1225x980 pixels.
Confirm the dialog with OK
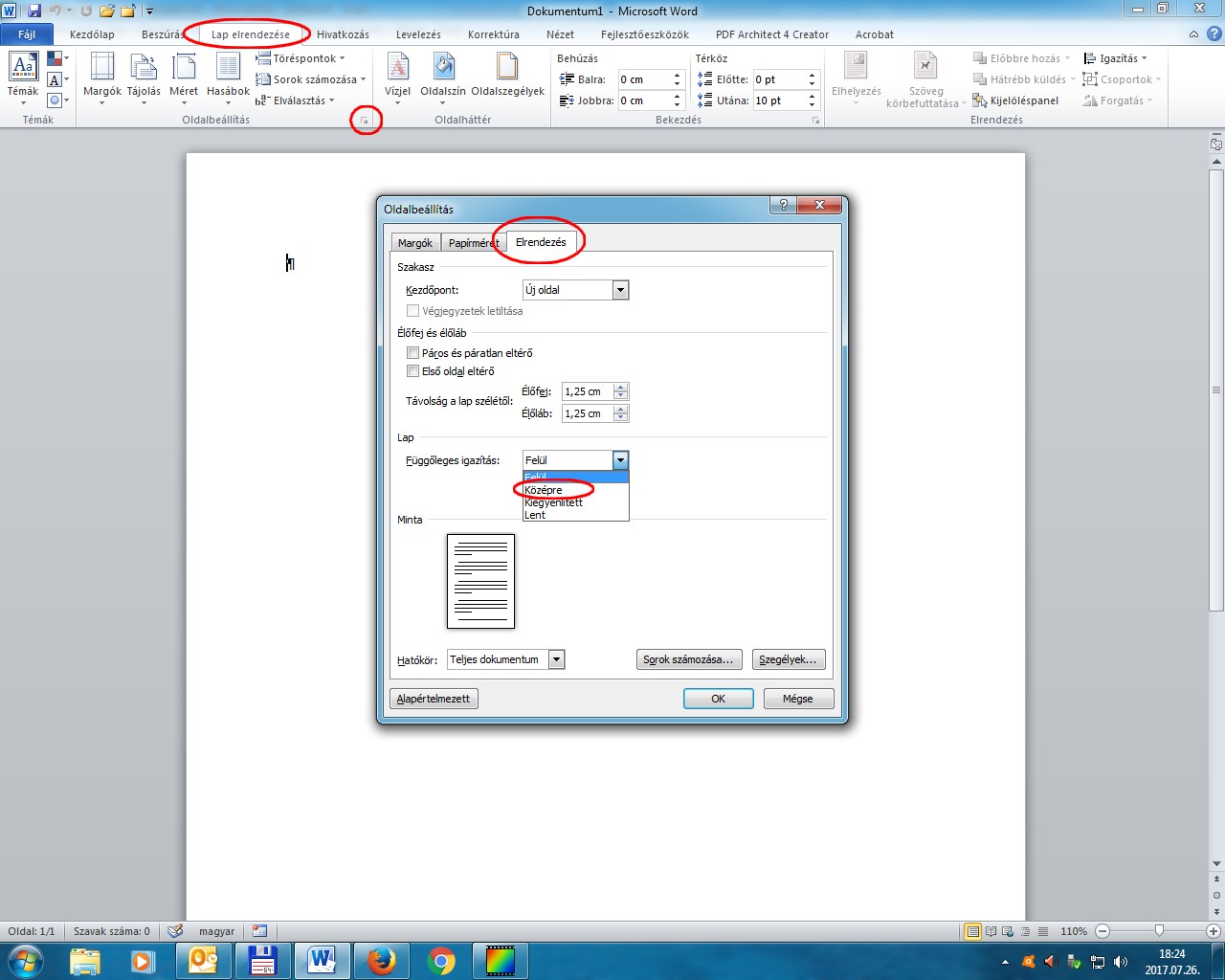tap(719, 699)
